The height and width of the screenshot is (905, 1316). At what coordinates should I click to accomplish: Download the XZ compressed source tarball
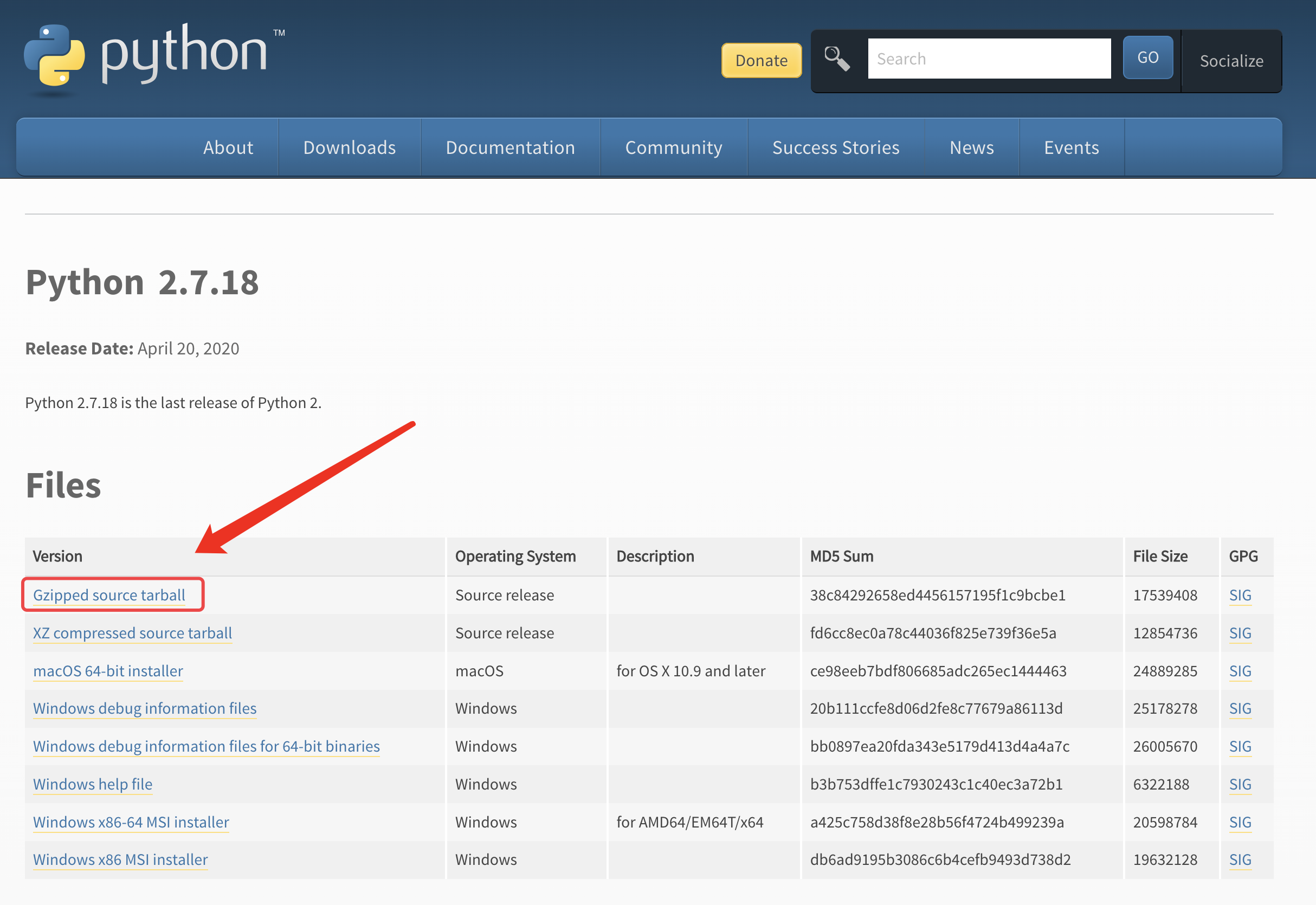coord(132,633)
